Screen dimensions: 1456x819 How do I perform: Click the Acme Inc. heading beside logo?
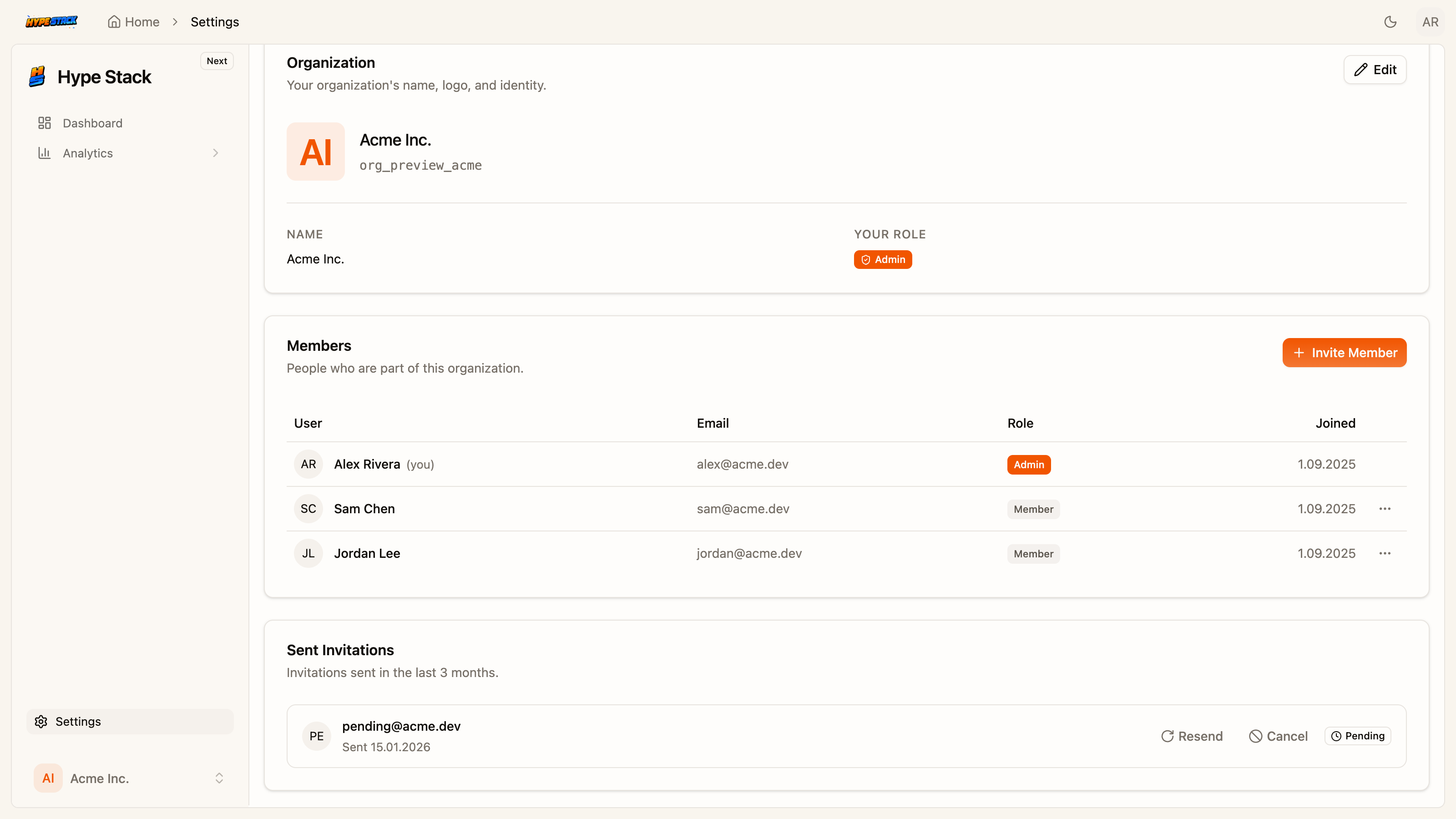tap(395, 140)
